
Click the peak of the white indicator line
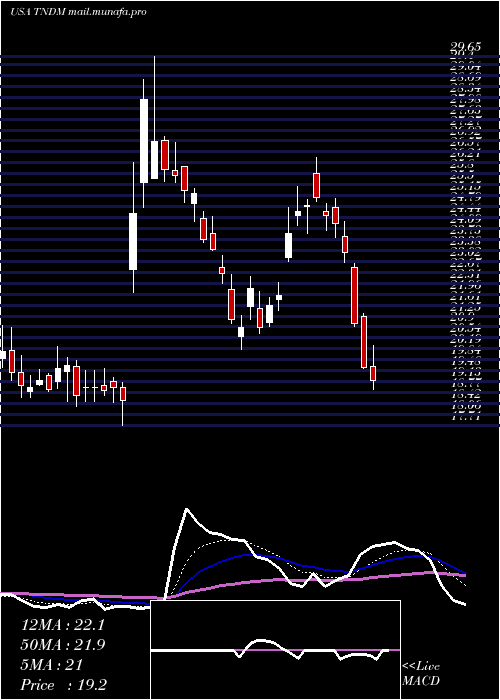187,509
